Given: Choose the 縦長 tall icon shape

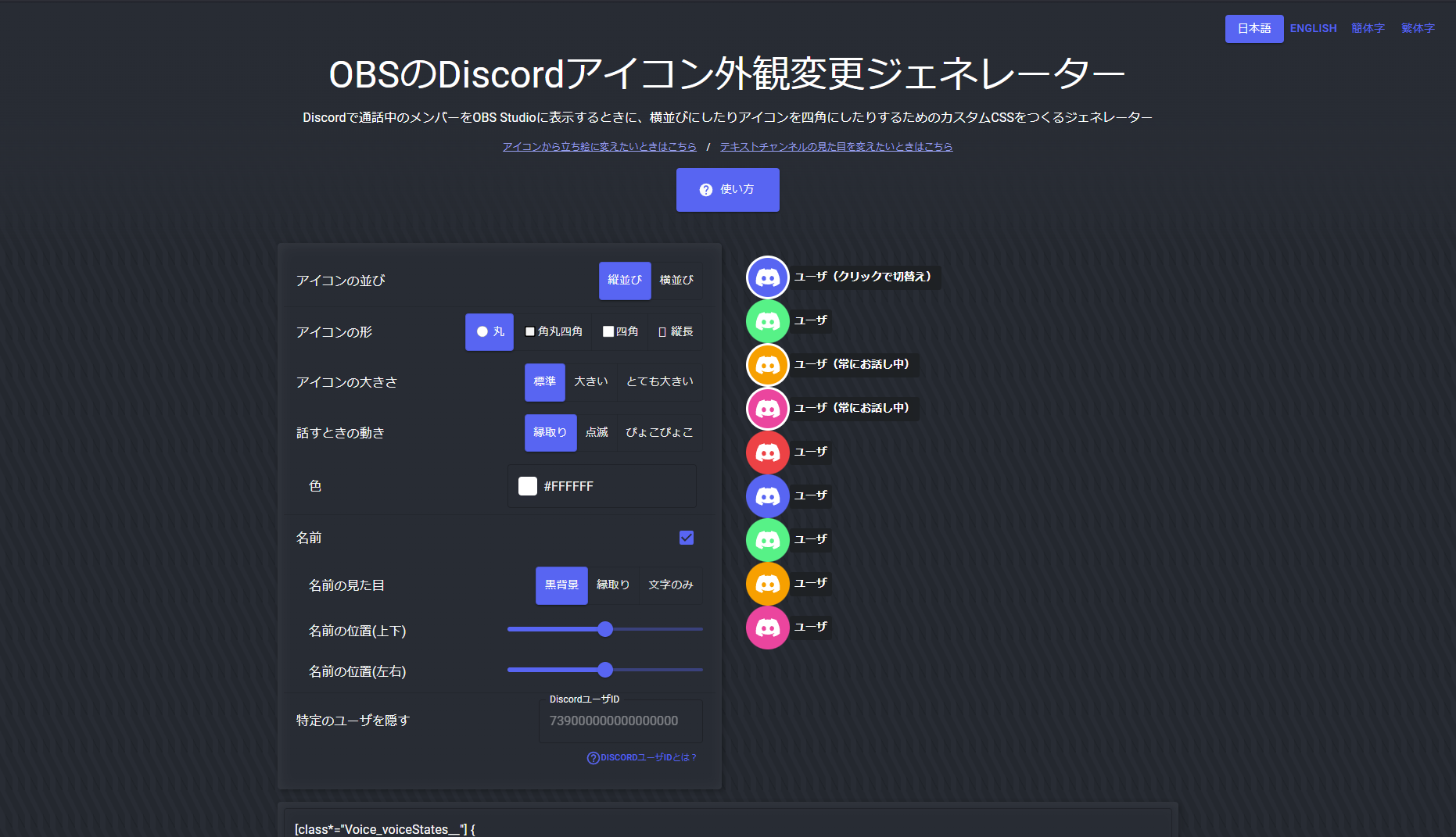Looking at the screenshot, I should click(x=676, y=332).
